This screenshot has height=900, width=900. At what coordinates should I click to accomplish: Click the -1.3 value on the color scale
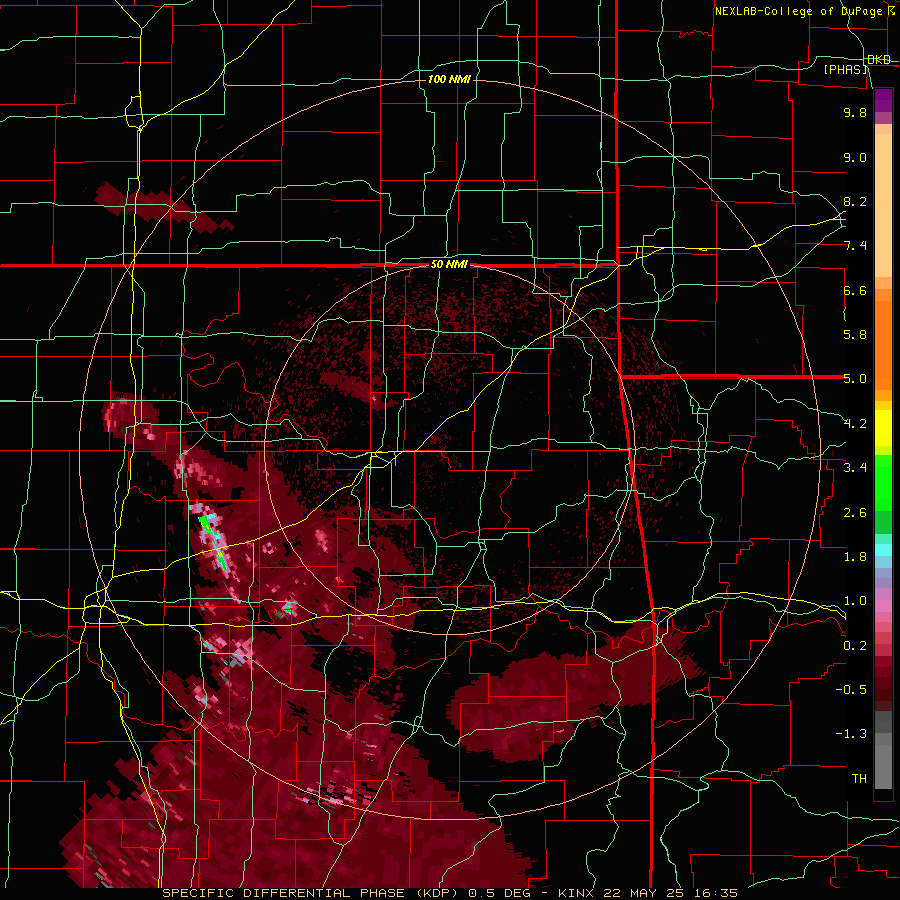click(x=851, y=734)
